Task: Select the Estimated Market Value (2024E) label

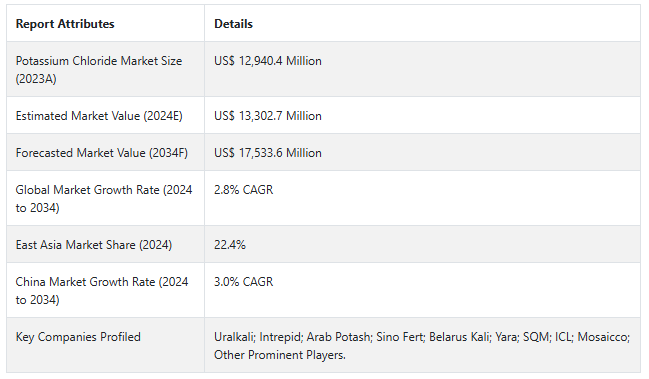Action: point(99,116)
